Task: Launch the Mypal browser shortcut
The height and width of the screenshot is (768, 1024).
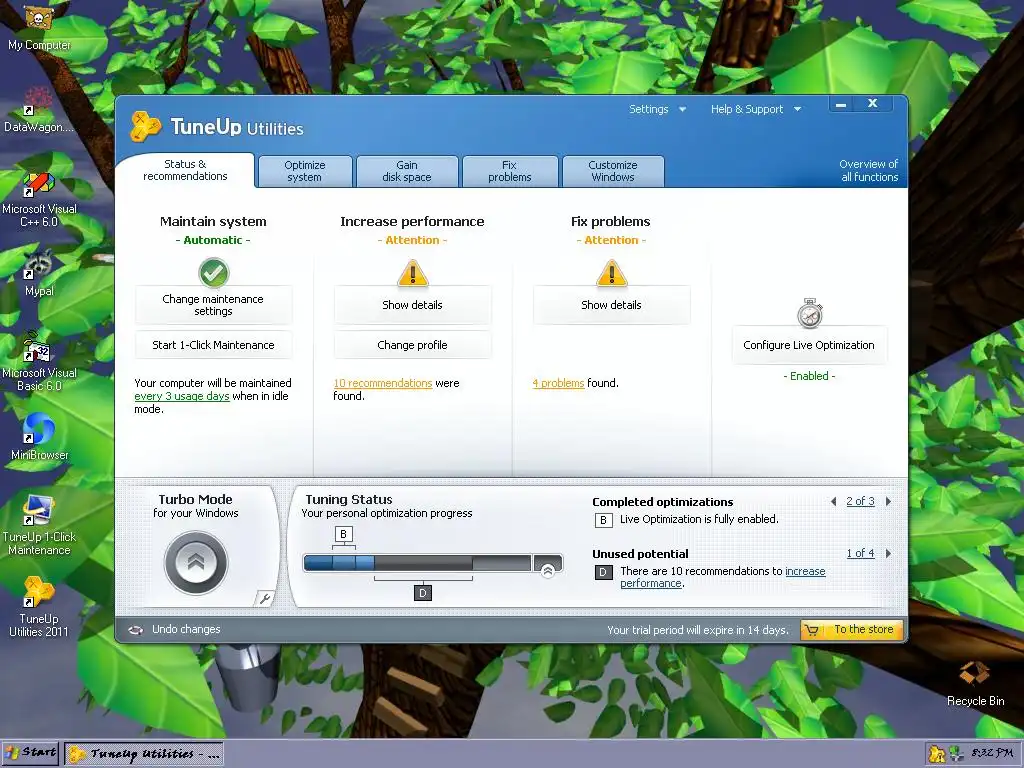Action: pos(39,274)
